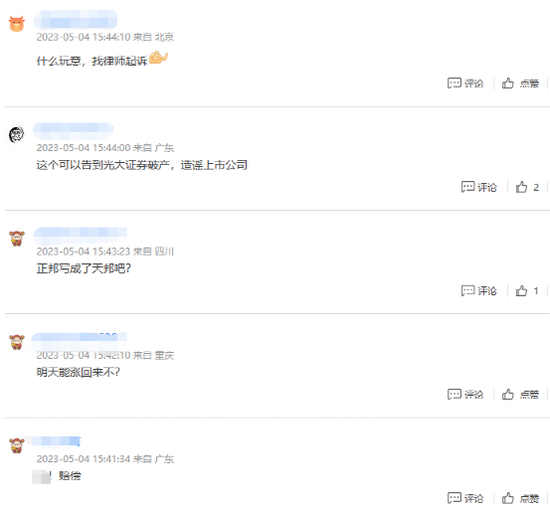Click the like count 2 label

point(536,187)
